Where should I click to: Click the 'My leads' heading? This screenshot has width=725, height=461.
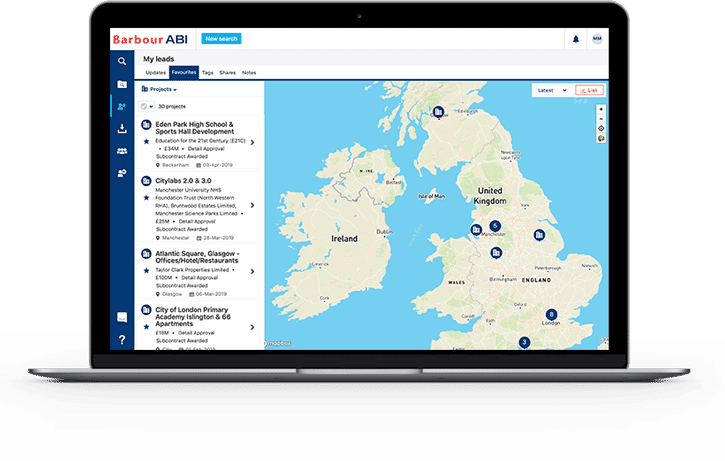[159, 59]
